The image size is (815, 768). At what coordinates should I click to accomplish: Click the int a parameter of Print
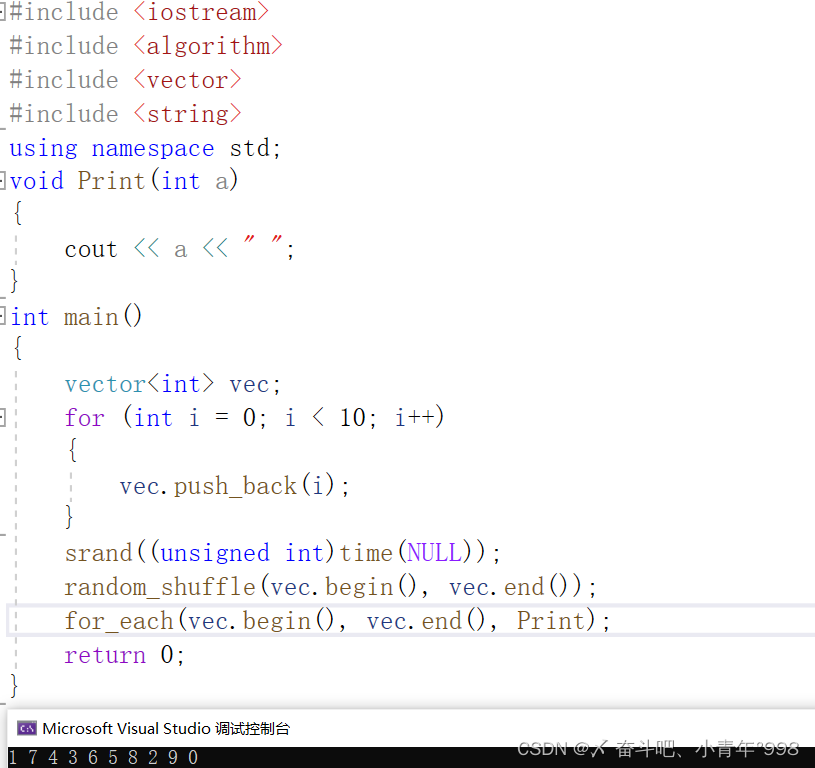pos(194,181)
